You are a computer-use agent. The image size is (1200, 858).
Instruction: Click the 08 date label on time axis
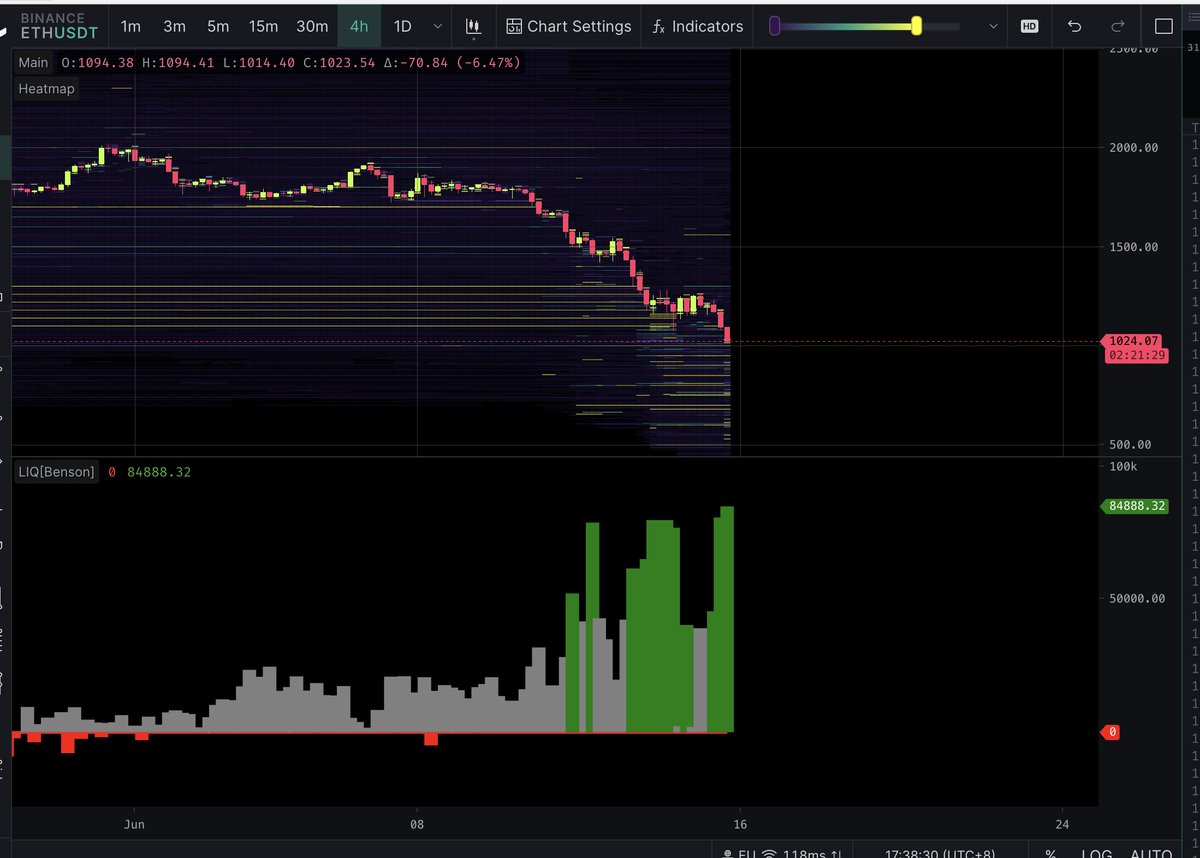417,825
